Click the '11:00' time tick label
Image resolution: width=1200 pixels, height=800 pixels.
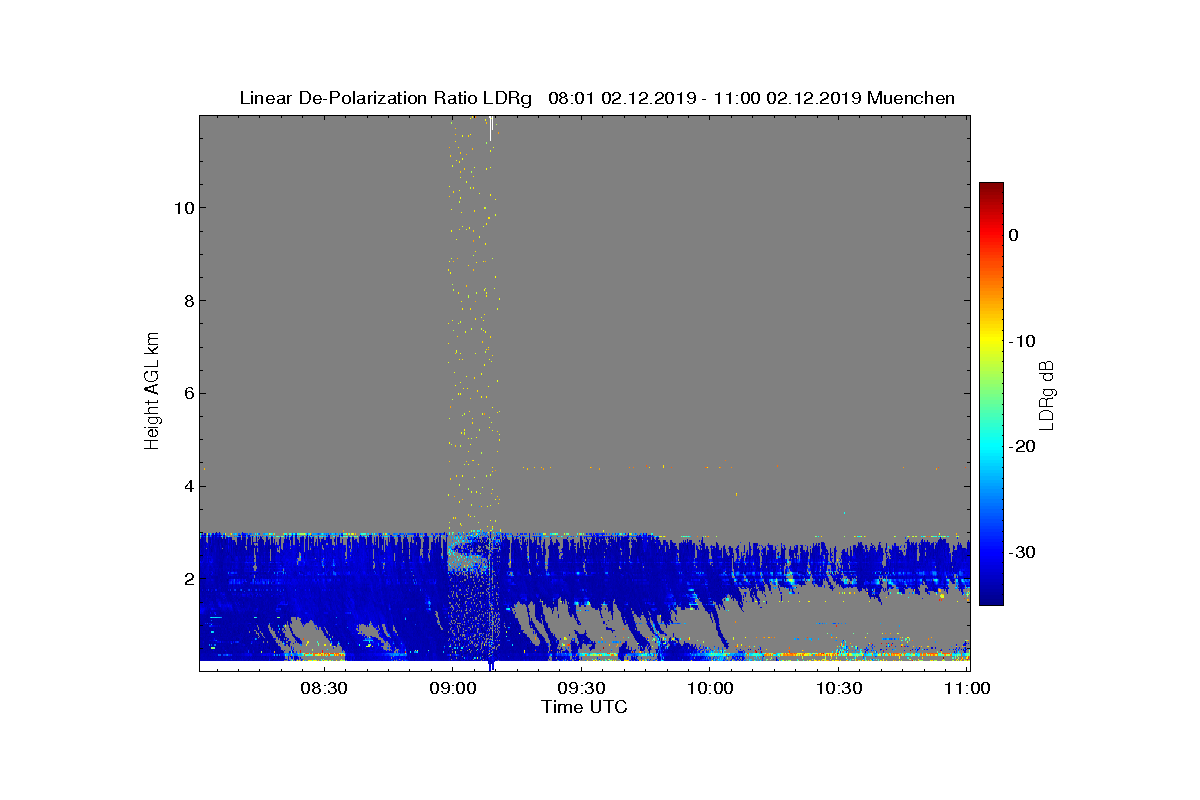point(968,688)
